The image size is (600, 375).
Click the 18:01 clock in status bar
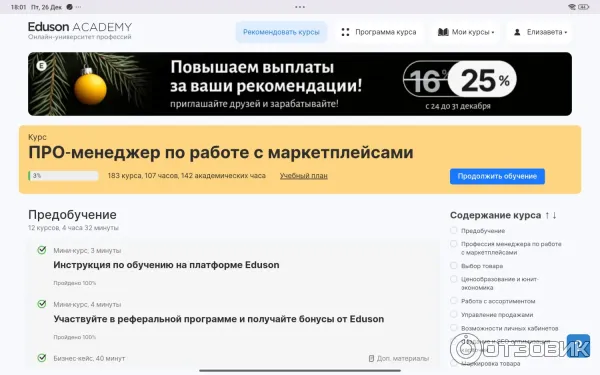click(18, 7)
